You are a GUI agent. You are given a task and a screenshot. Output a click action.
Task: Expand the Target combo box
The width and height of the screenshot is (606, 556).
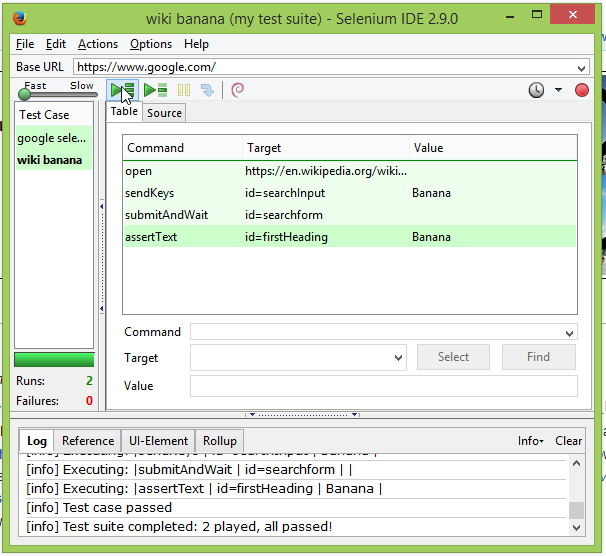click(398, 358)
